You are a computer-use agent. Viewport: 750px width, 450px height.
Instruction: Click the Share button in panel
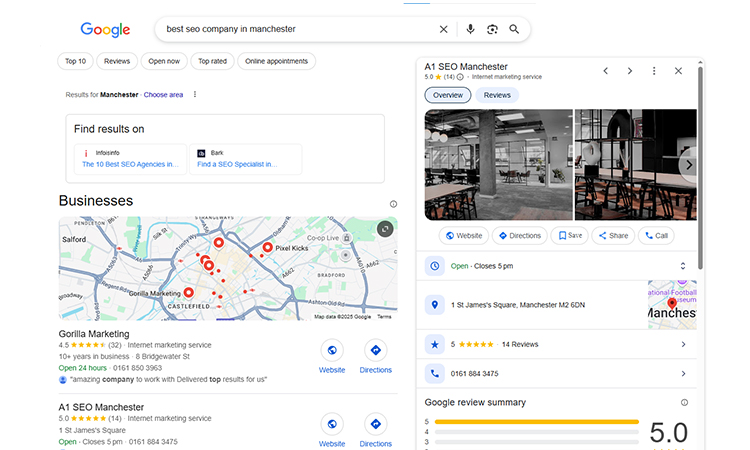click(613, 236)
